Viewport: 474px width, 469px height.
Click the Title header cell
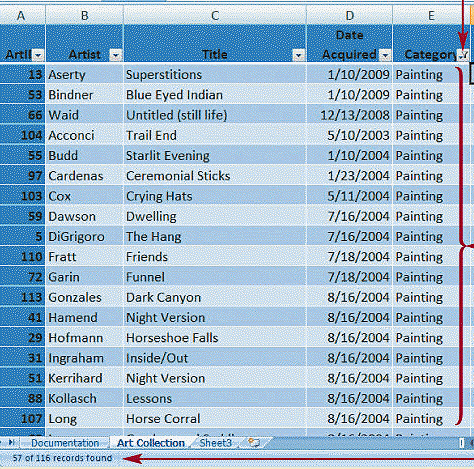215,43
